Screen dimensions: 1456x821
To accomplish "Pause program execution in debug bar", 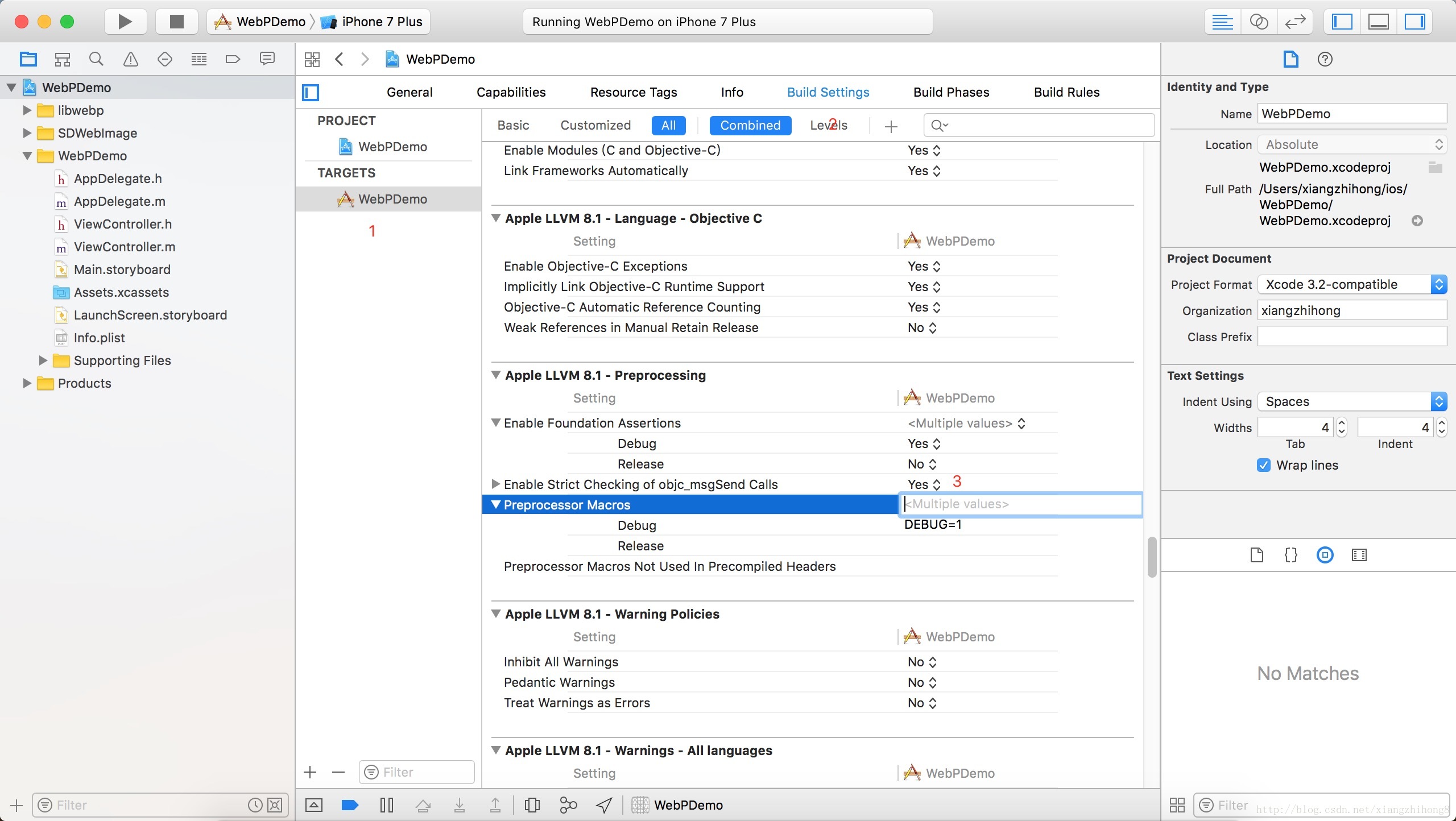I will click(x=387, y=805).
